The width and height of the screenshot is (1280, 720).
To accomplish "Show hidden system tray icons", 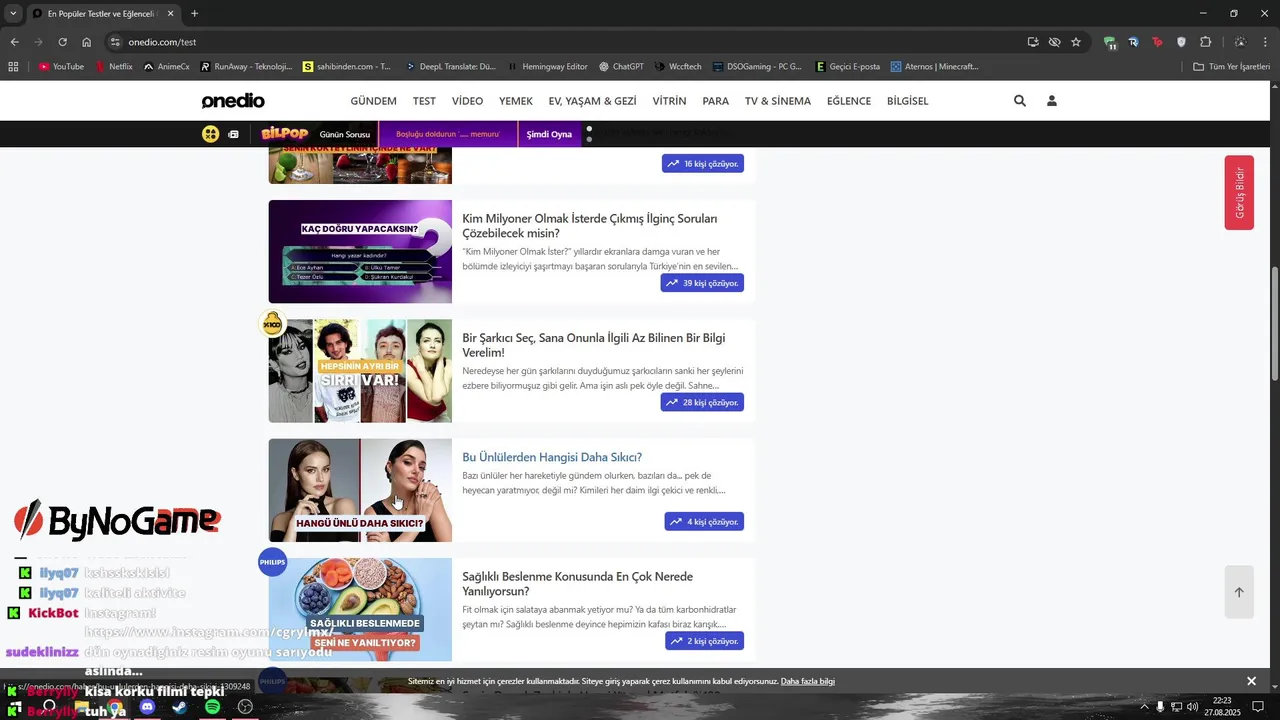I will click(1144, 707).
